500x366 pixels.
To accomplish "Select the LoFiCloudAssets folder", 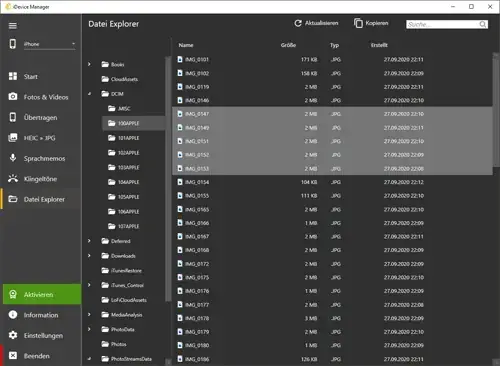I will [x=124, y=300].
